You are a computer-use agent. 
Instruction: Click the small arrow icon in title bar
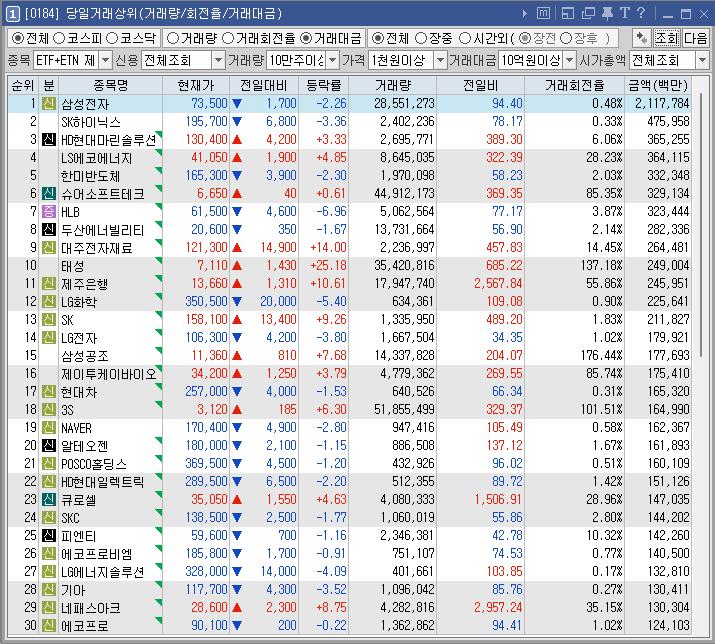click(x=525, y=14)
